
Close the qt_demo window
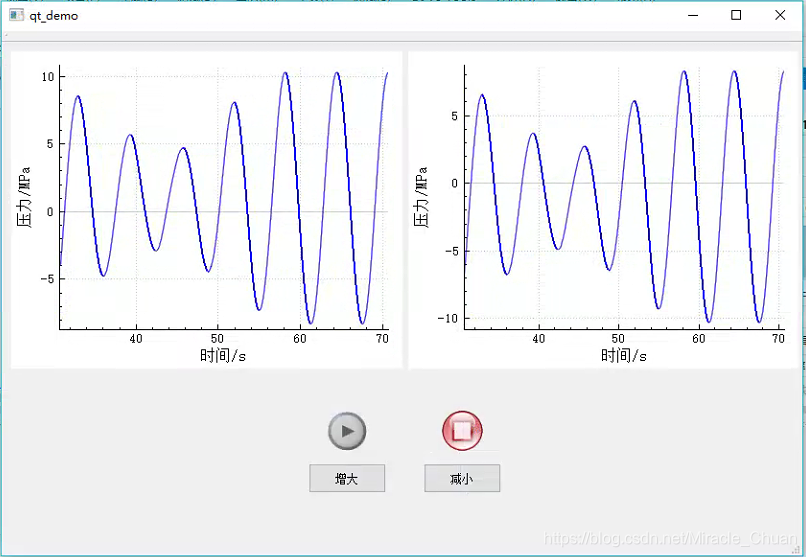pos(780,15)
